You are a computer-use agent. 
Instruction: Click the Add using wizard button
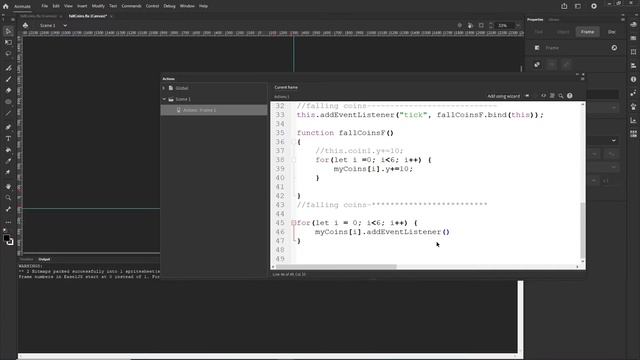point(504,96)
